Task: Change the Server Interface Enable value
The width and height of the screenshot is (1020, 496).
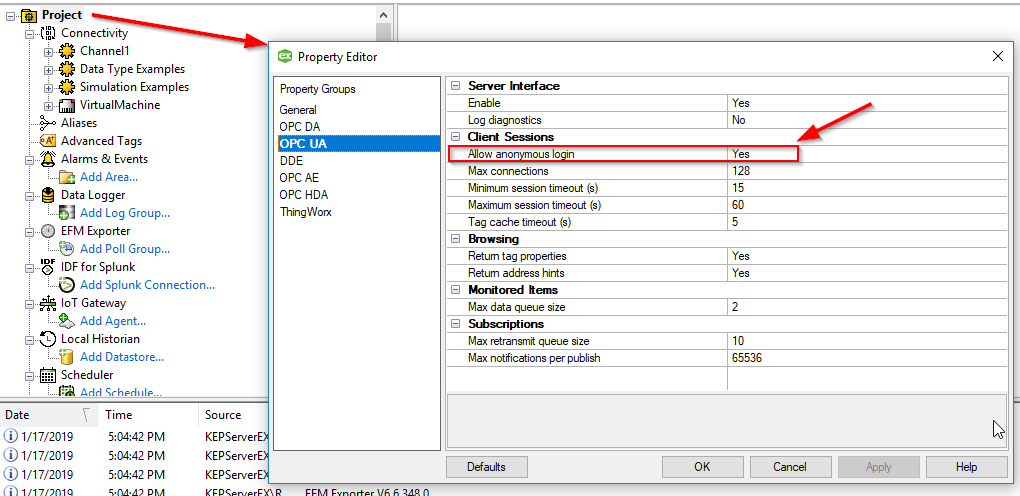Action: click(866, 103)
